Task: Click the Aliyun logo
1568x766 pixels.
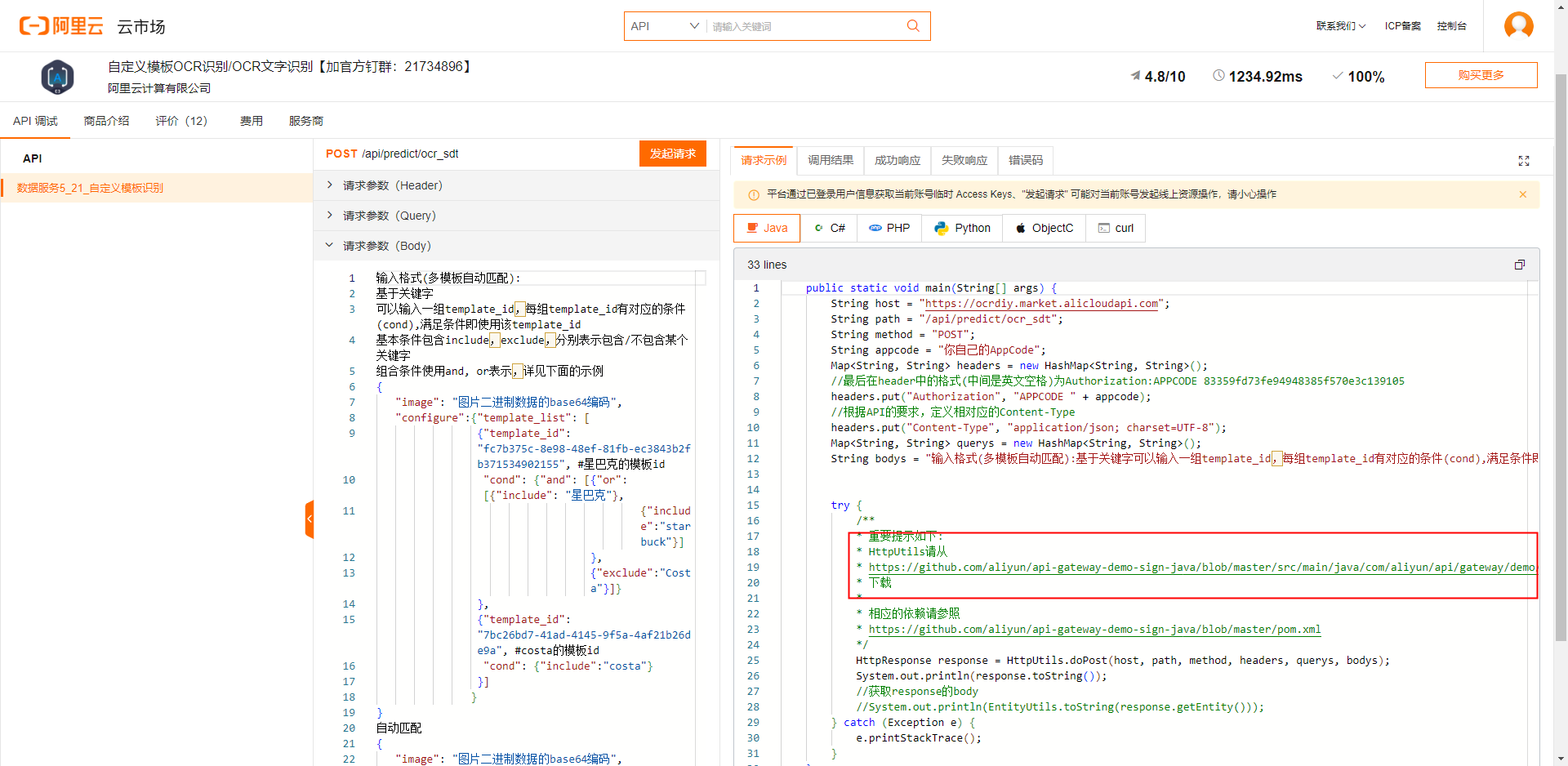Action: (x=61, y=26)
